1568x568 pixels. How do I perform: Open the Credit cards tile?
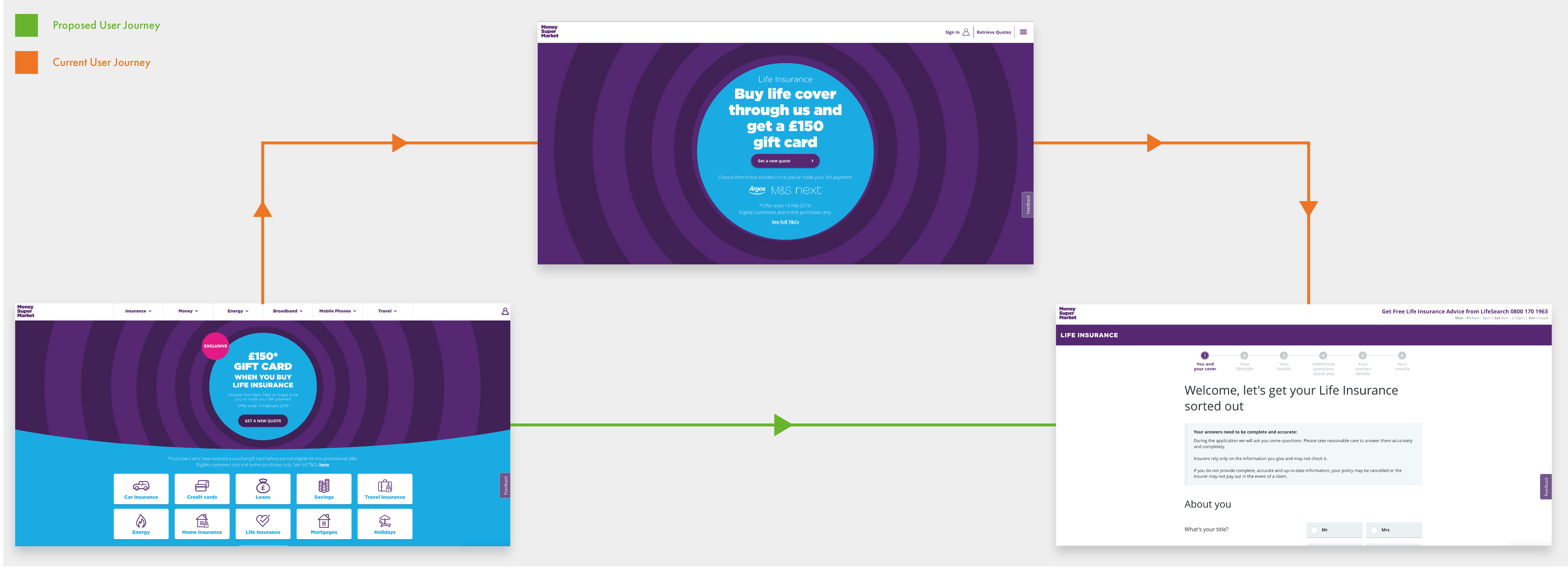(202, 489)
